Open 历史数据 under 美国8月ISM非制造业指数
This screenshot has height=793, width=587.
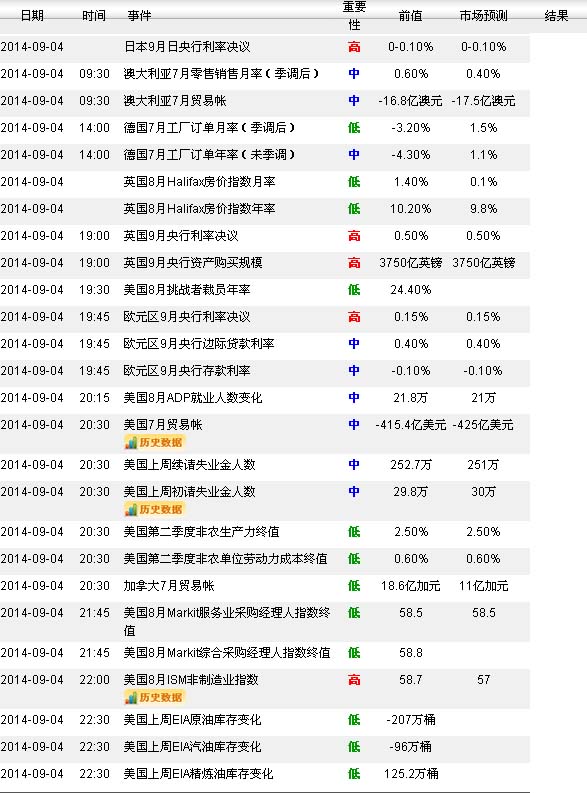[x=155, y=697]
